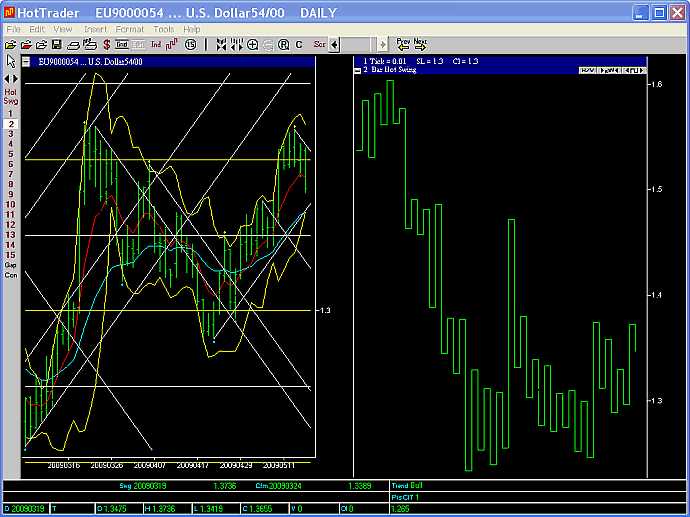Click the circled R reset icon
690x517 pixels.
coord(284,44)
